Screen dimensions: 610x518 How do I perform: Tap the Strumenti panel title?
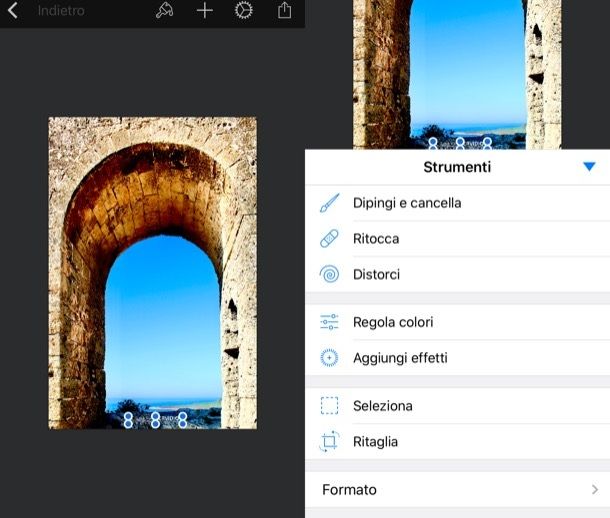click(457, 167)
